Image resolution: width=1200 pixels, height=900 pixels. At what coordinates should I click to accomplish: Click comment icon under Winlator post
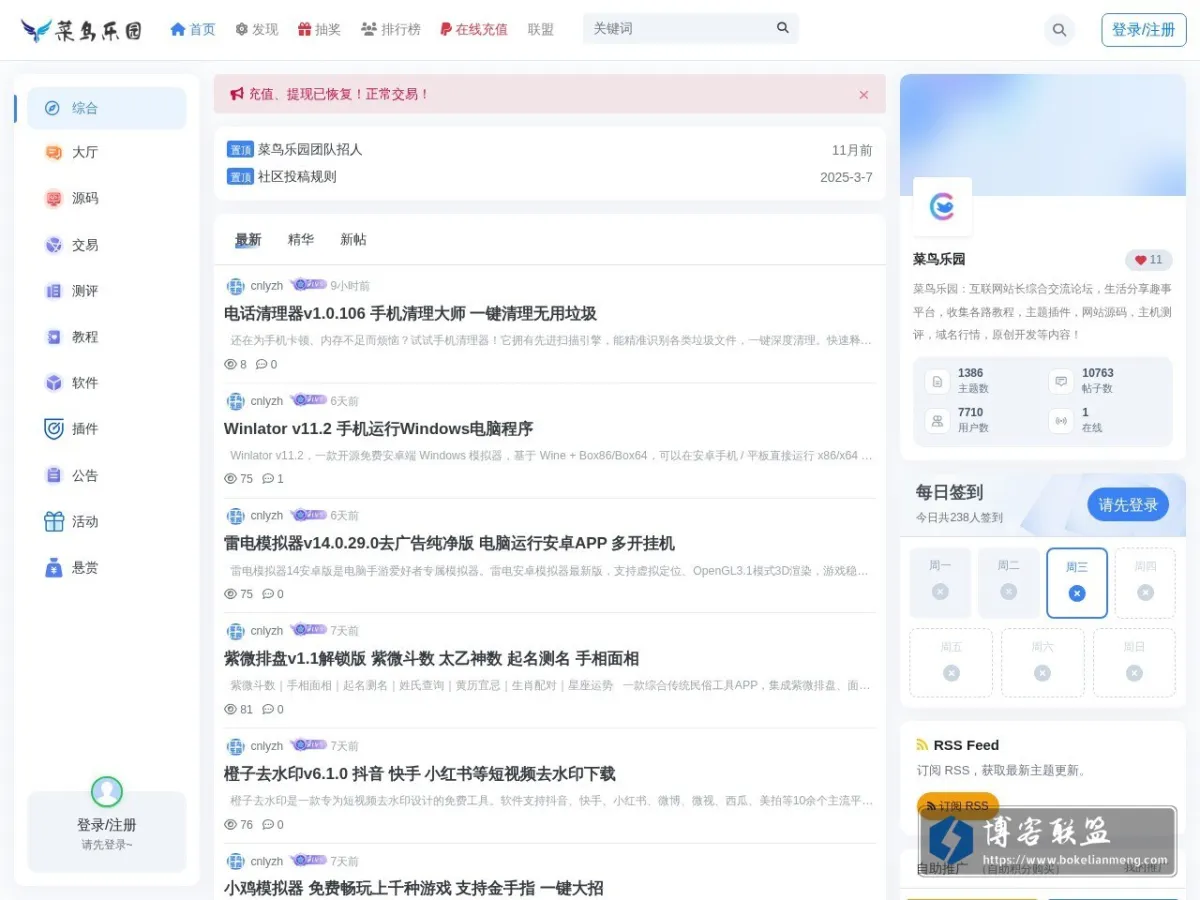point(268,479)
